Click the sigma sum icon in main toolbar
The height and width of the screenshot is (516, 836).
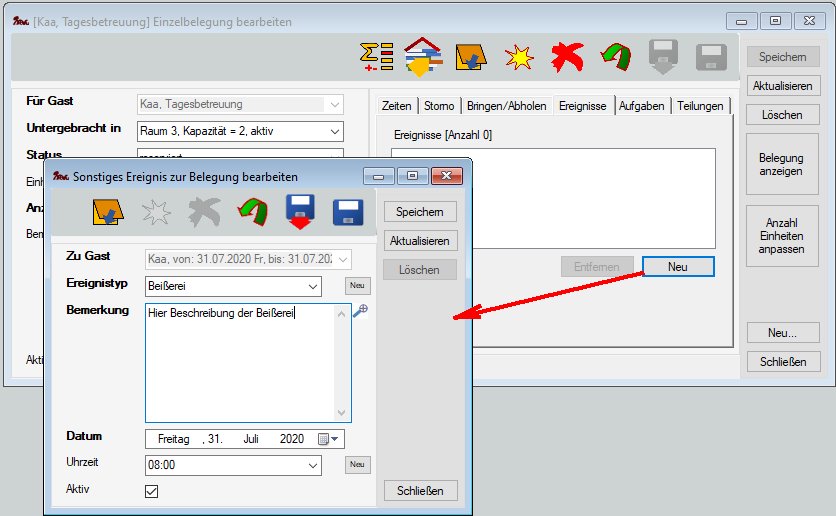pyautogui.click(x=376, y=59)
